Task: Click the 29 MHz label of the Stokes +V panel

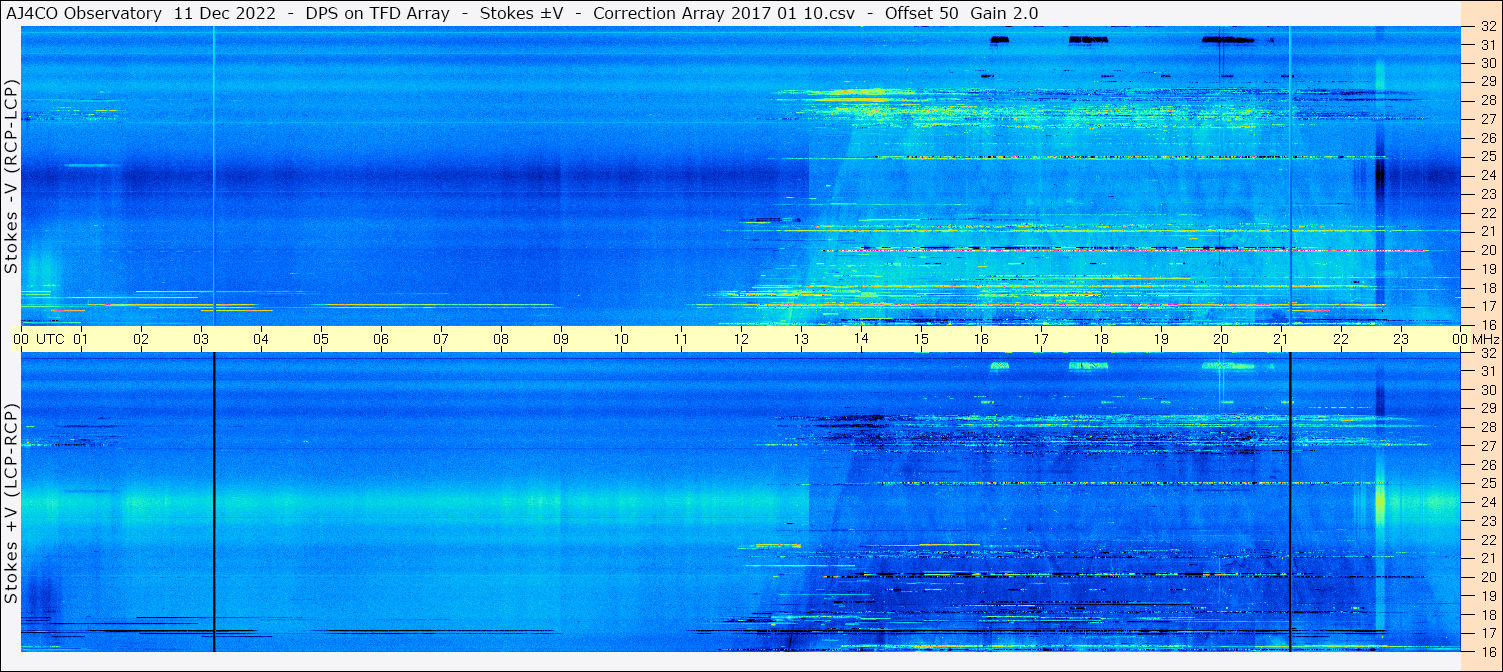Action: pyautogui.click(x=1487, y=409)
